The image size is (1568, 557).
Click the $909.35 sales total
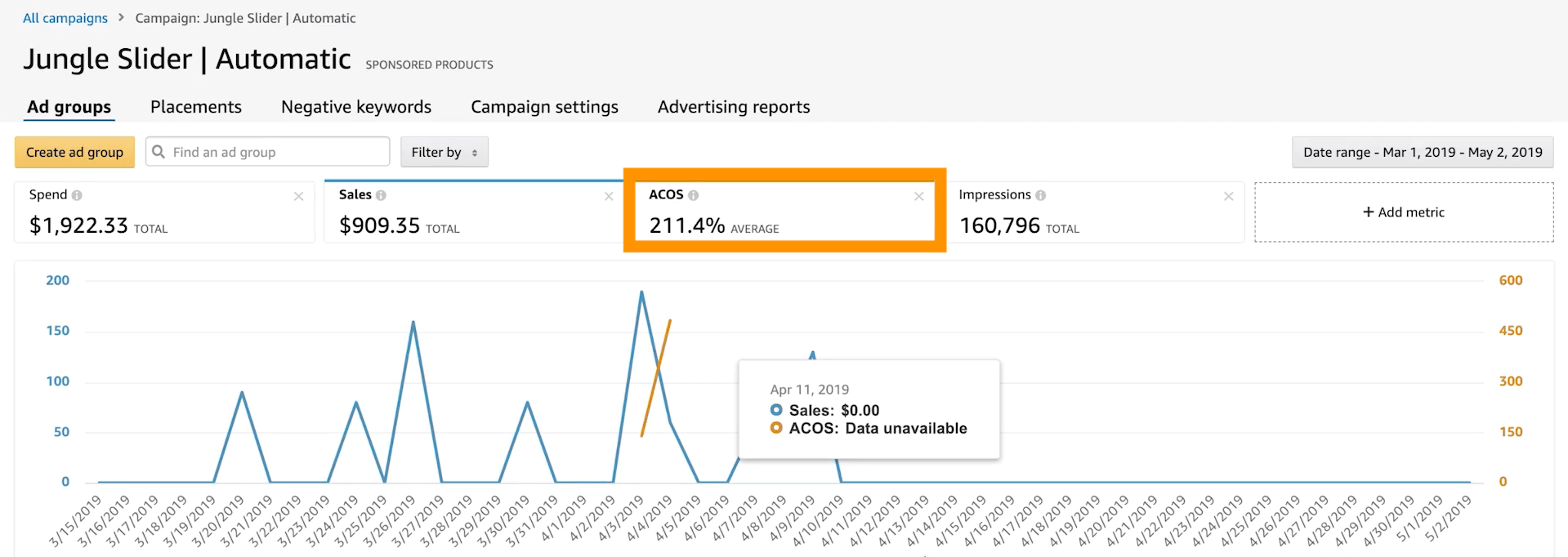pyautogui.click(x=379, y=225)
